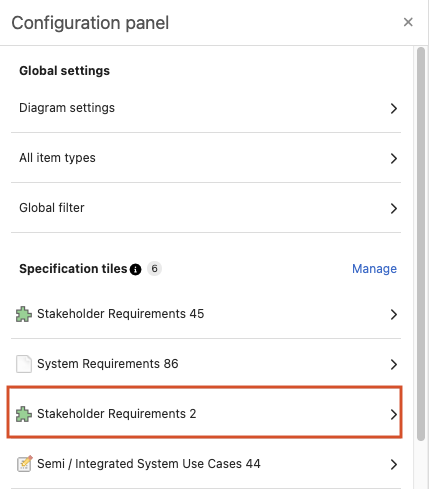Click the Manage link
Image resolution: width=429 pixels, height=489 pixels.
[374, 269]
